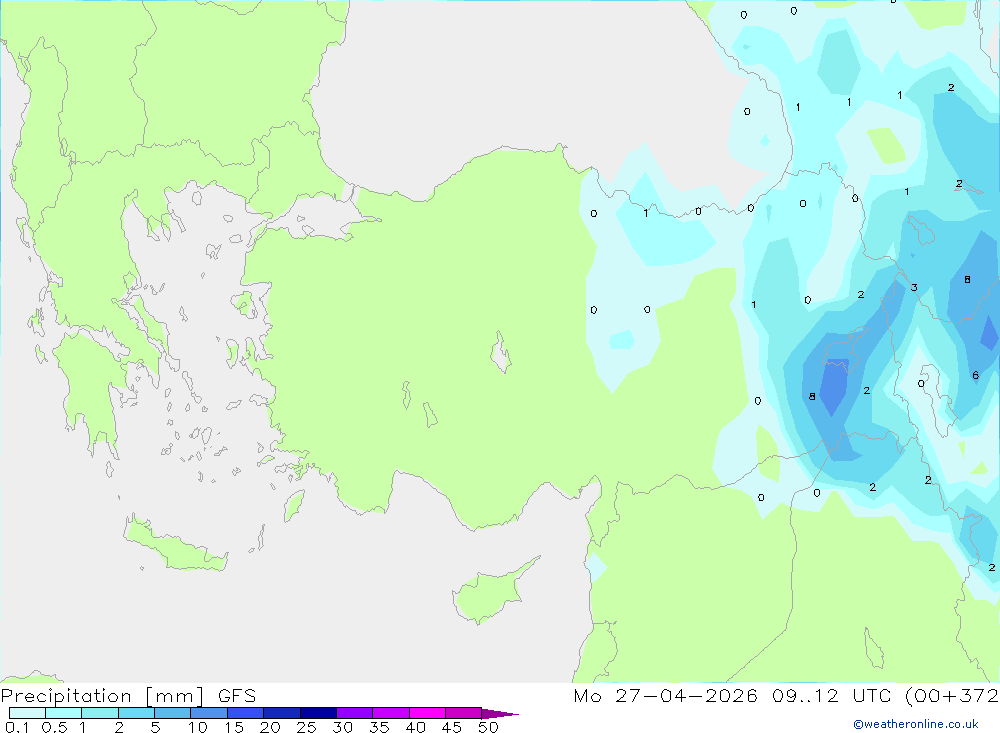
Task: Select the 45–50 mm legend color swatch
Action: pos(463,713)
